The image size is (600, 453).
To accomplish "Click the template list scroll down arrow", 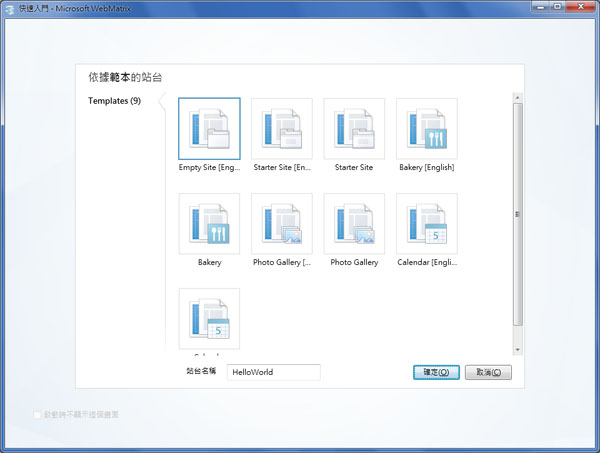I will pos(517,350).
